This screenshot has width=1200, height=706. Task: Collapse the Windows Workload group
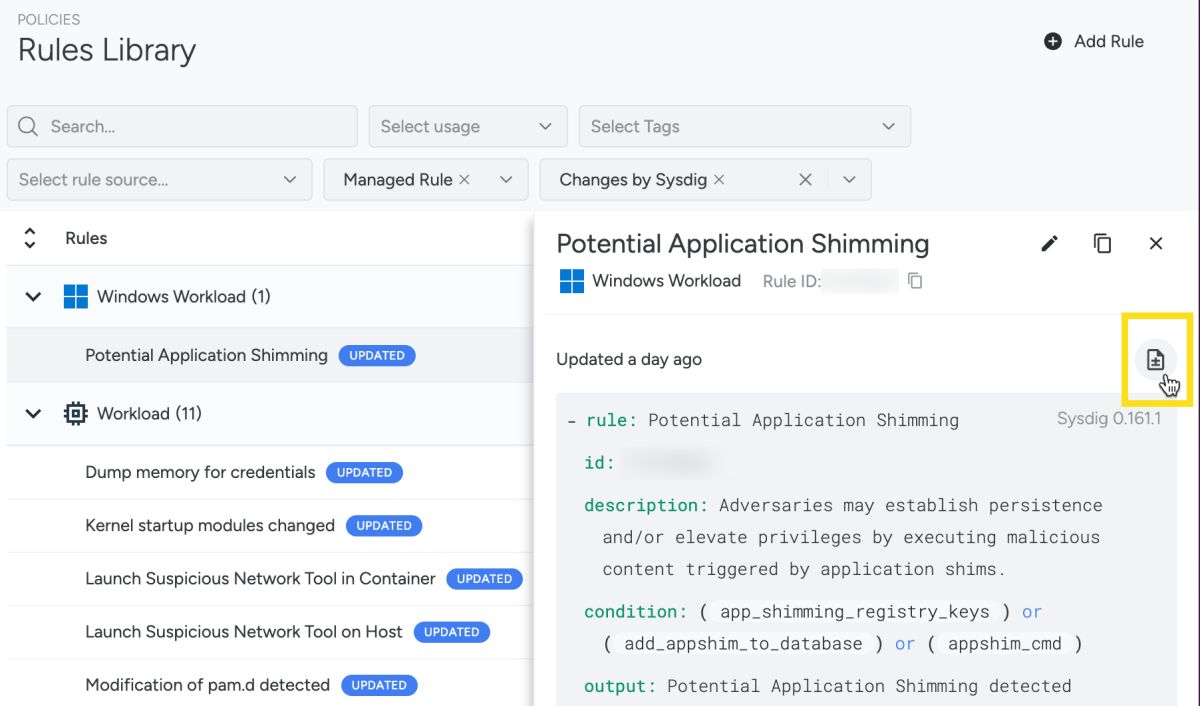(33, 296)
